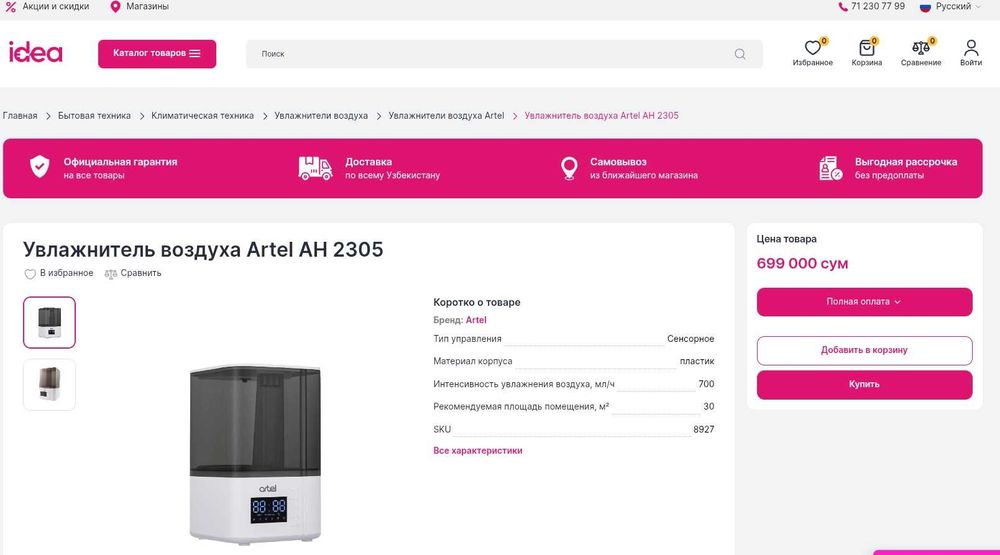Click the idea logo

point(36,52)
